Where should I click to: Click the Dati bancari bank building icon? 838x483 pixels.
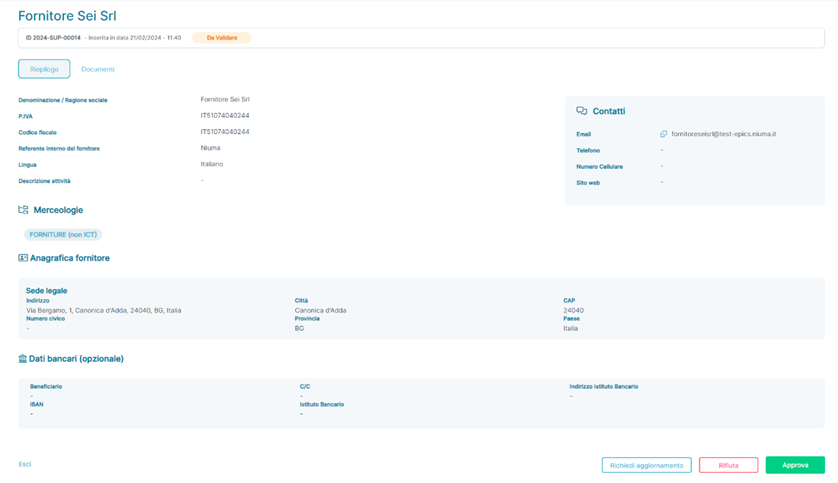[x=22, y=359]
